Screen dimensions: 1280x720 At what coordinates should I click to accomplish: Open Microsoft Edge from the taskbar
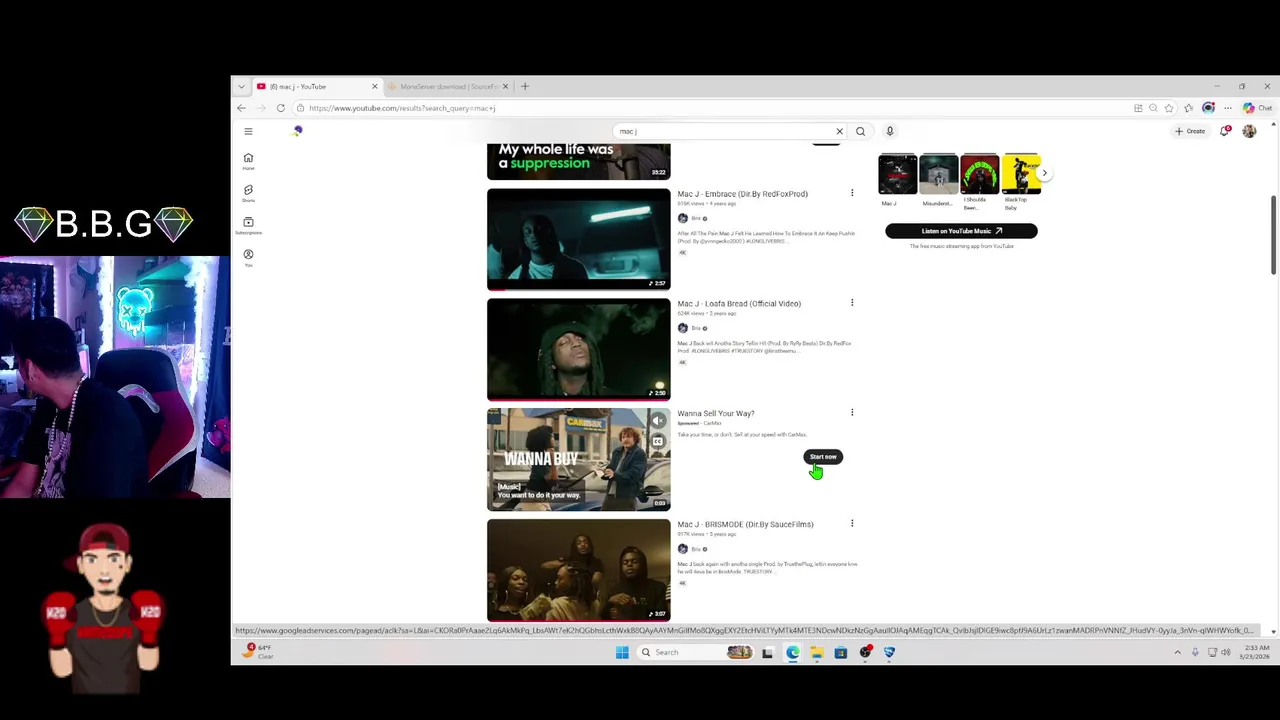coord(792,652)
